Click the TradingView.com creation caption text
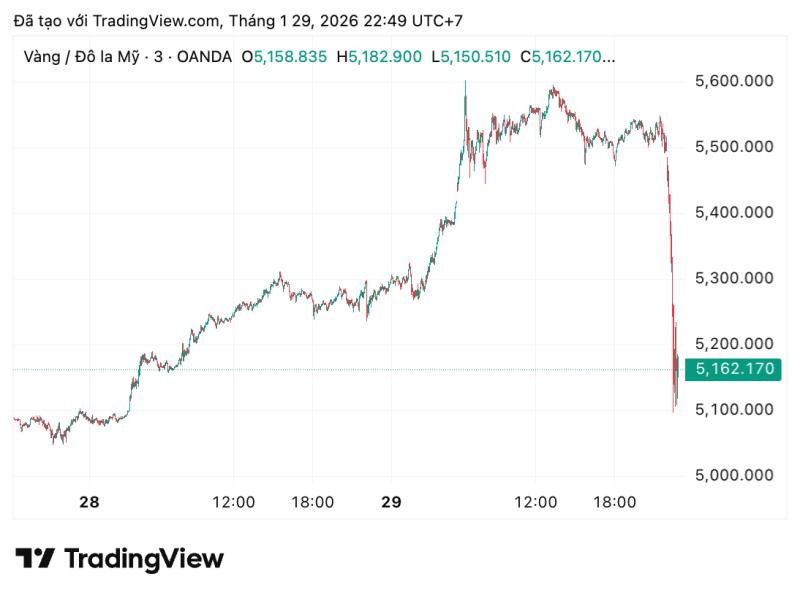The width and height of the screenshot is (800, 598). click(238, 21)
